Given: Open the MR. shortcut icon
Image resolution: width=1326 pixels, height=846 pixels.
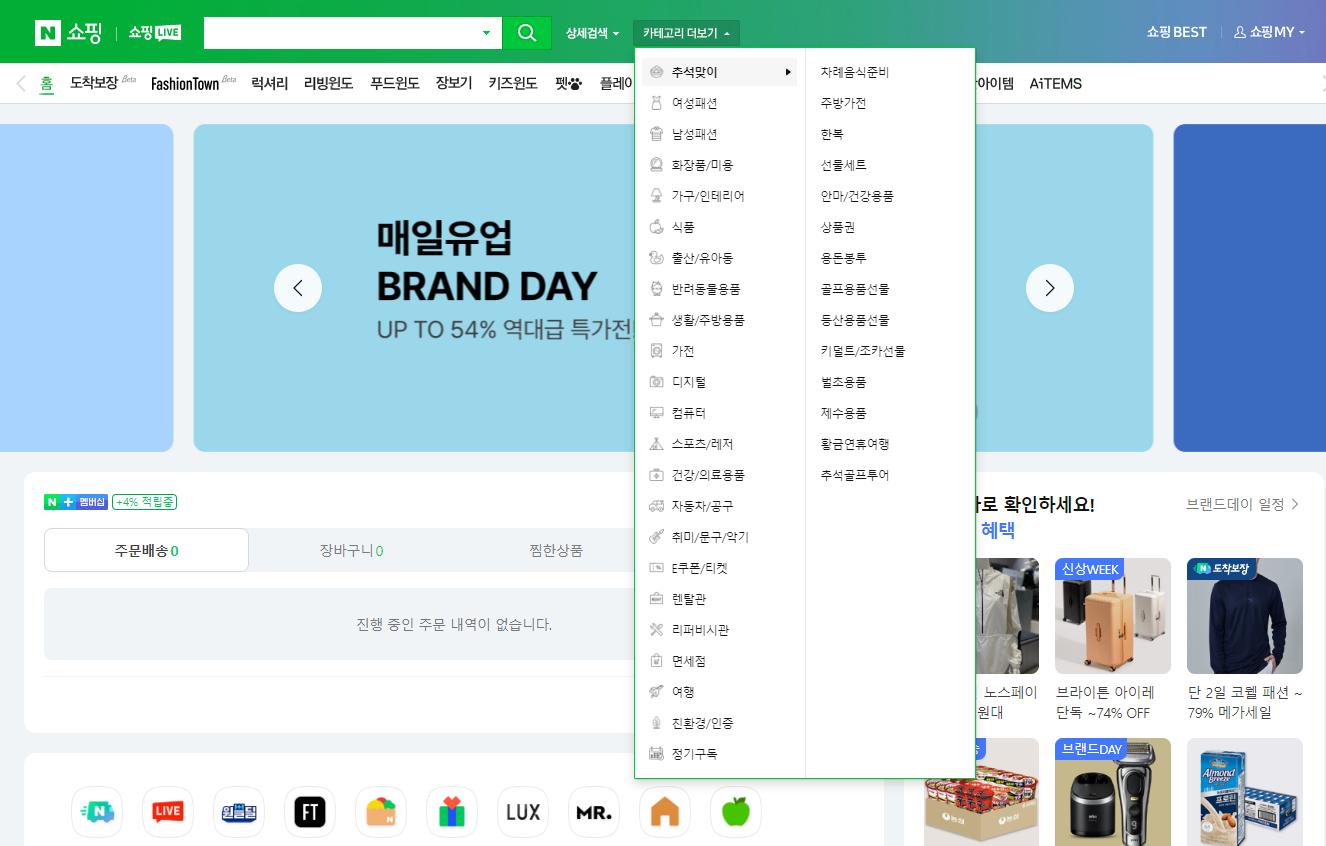Looking at the screenshot, I should click(x=594, y=812).
